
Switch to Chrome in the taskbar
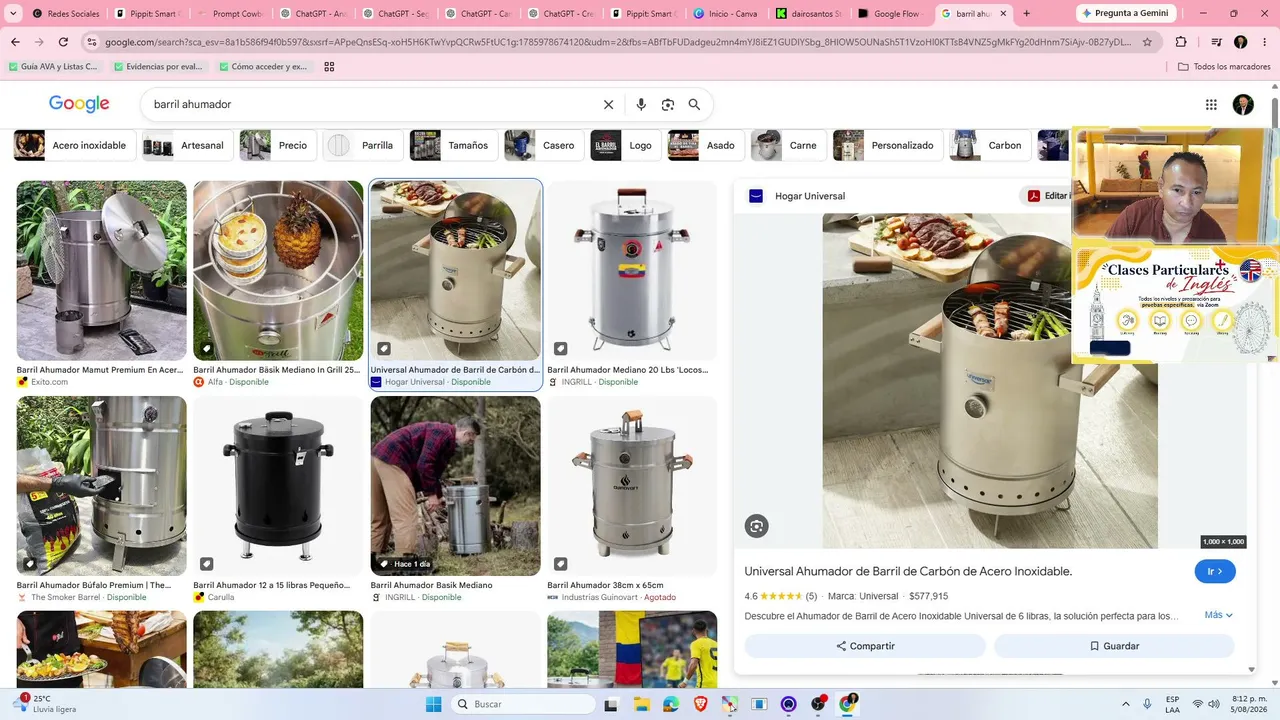[848, 704]
